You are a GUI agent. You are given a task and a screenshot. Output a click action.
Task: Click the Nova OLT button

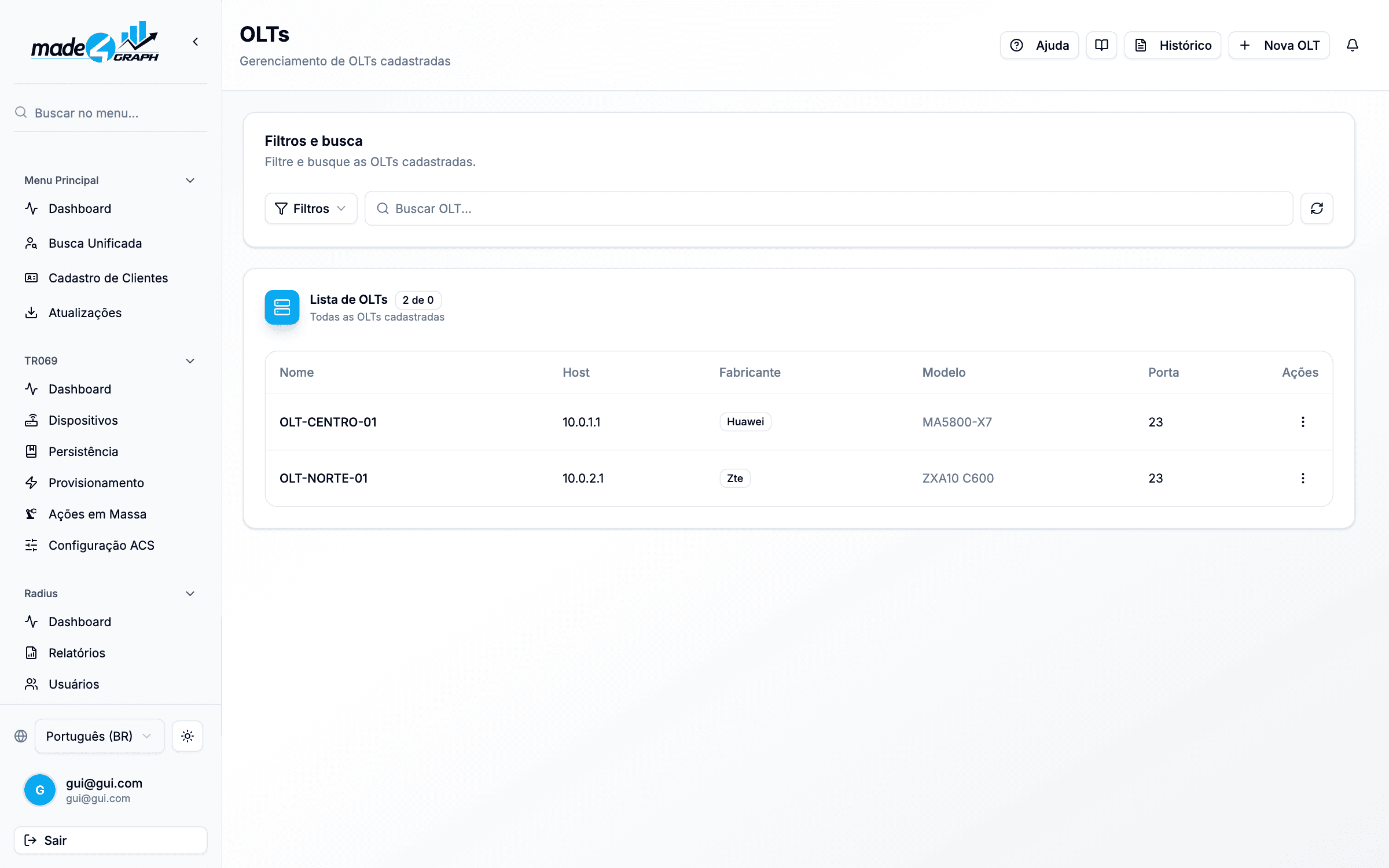1279,45
